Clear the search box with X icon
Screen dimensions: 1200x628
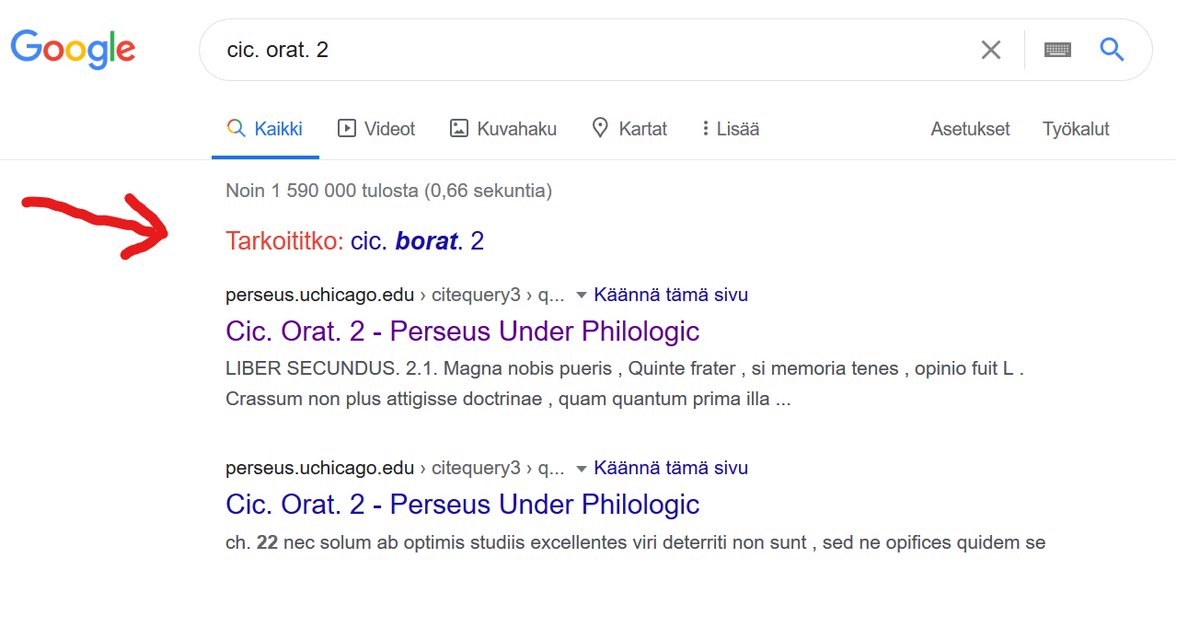tap(990, 50)
